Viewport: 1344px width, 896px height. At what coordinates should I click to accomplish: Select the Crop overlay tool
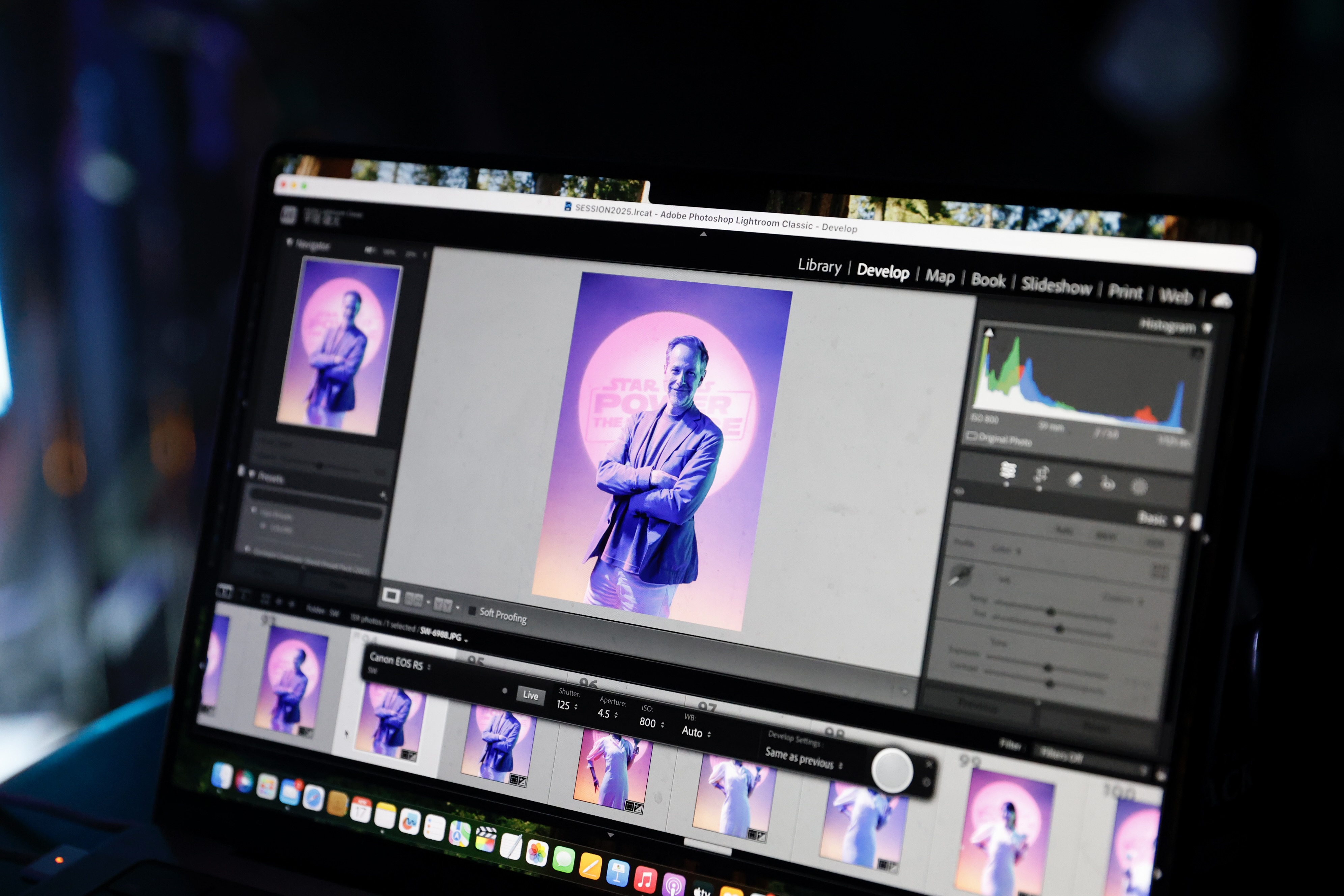click(1041, 475)
